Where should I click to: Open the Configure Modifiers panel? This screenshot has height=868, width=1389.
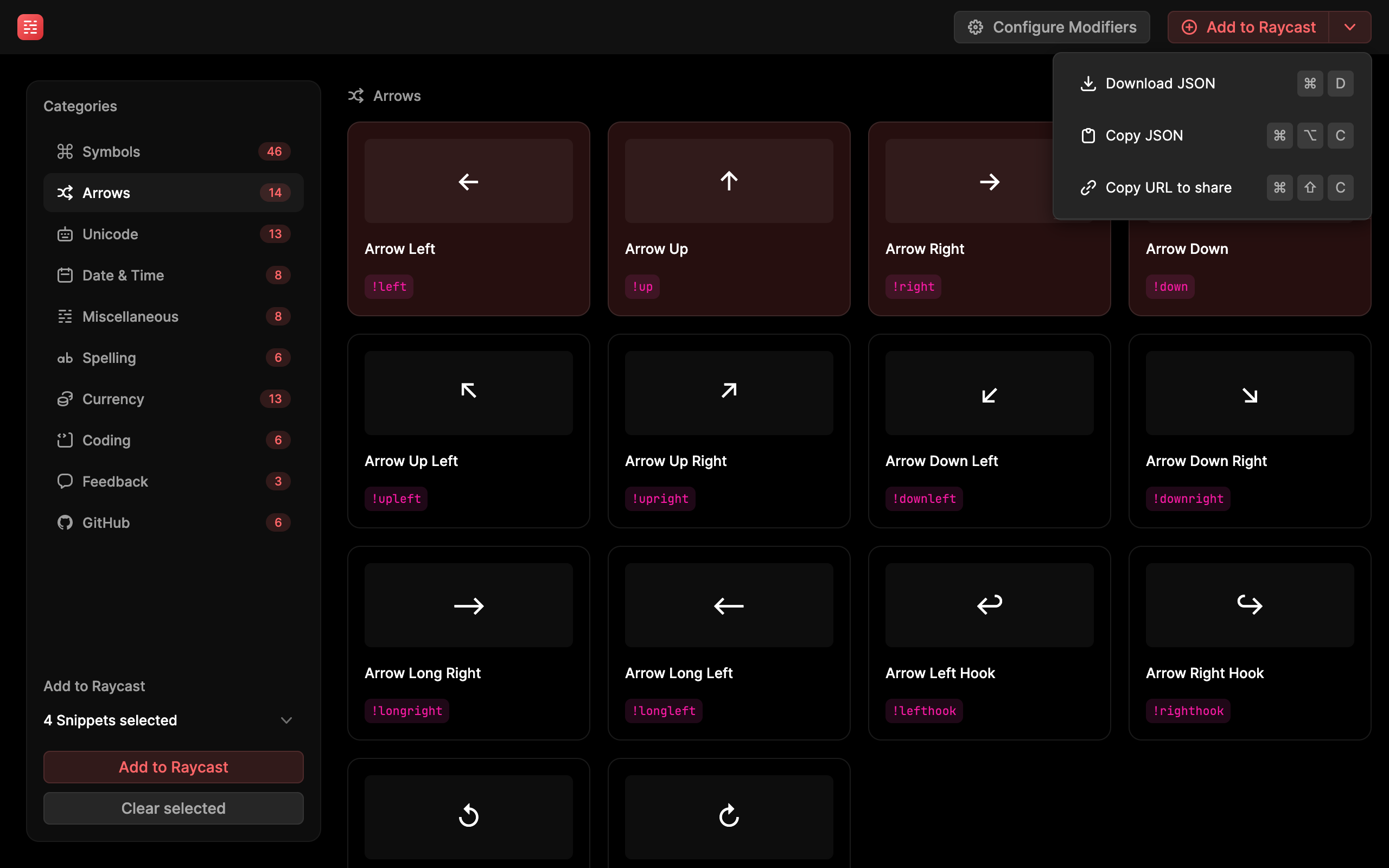[1051, 27]
